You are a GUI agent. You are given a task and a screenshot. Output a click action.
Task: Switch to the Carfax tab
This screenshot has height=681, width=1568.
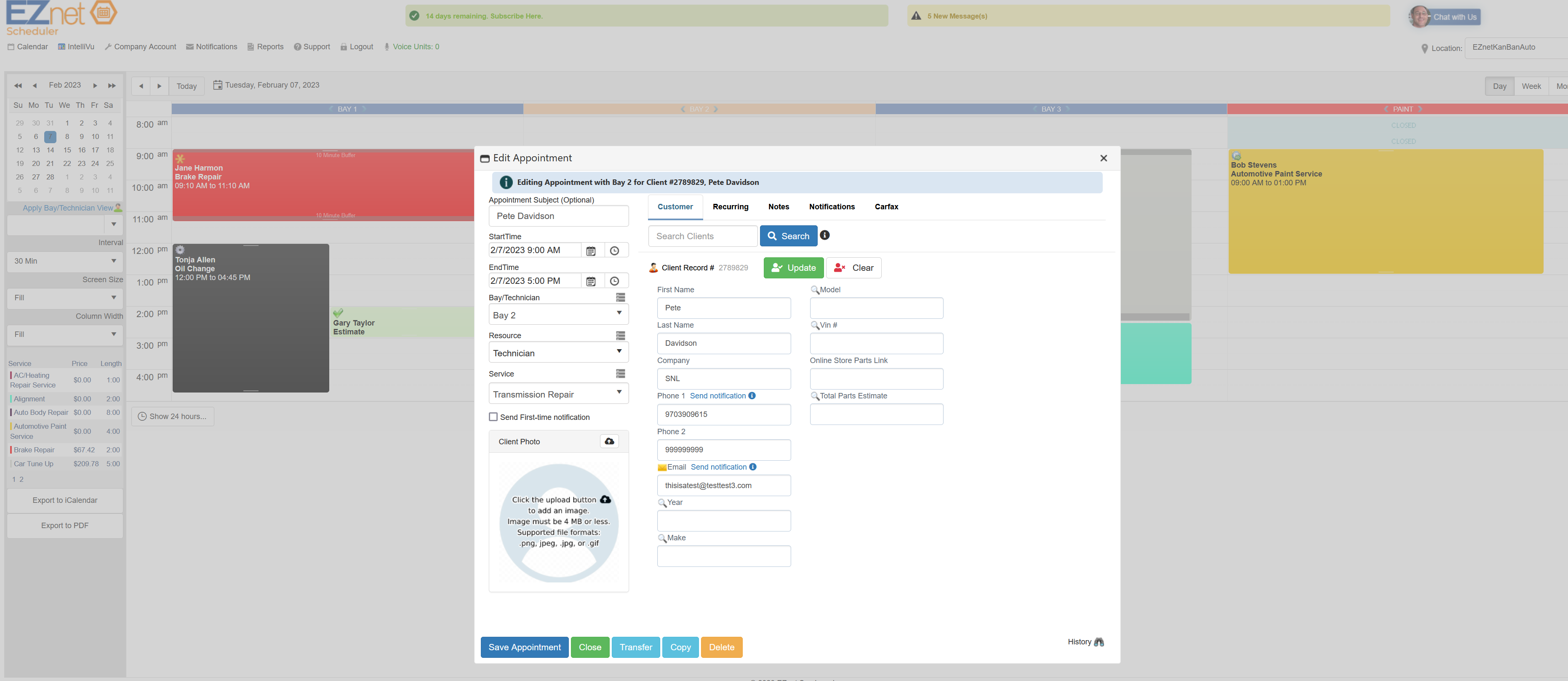(886, 206)
